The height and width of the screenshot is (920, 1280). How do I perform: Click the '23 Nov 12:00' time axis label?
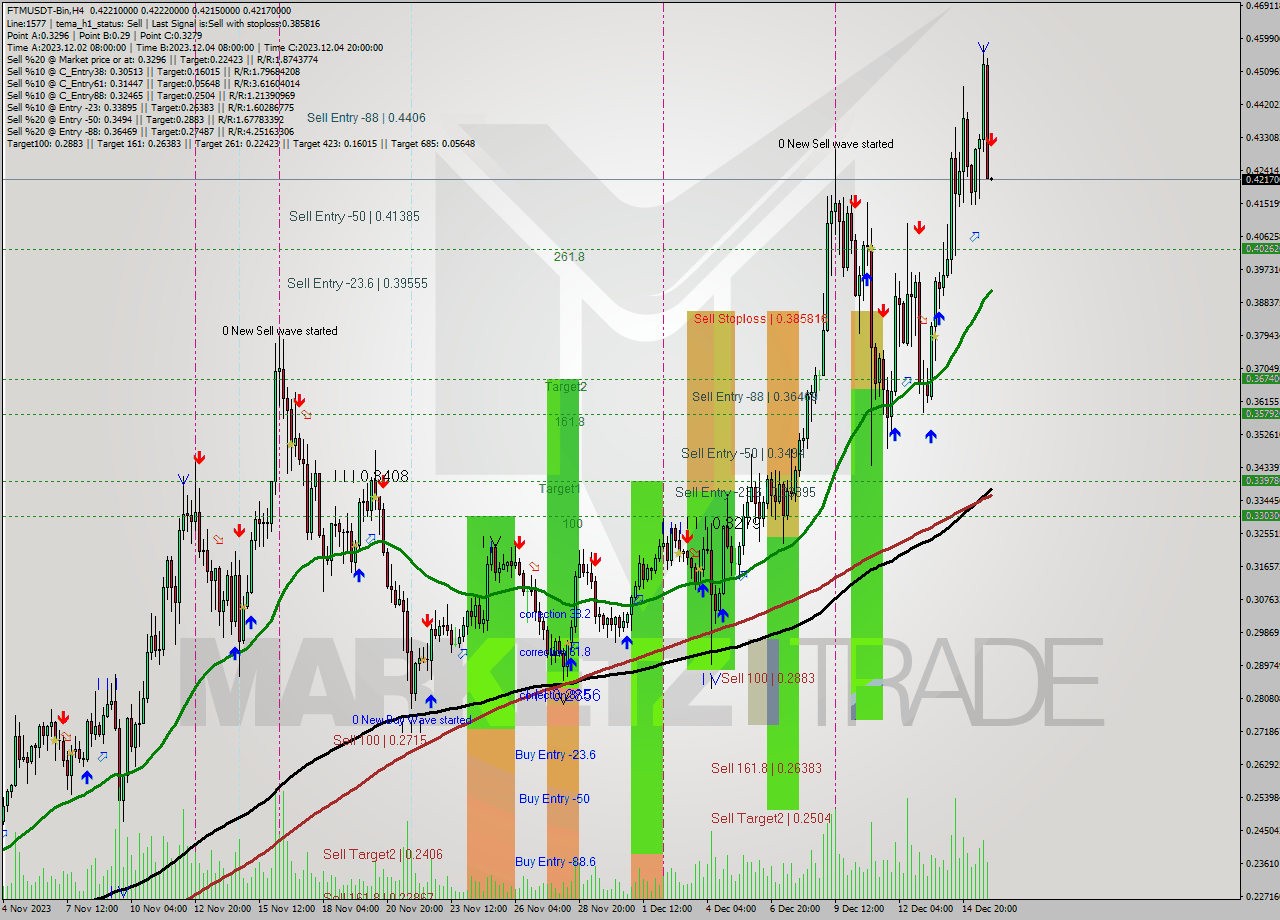(477, 909)
